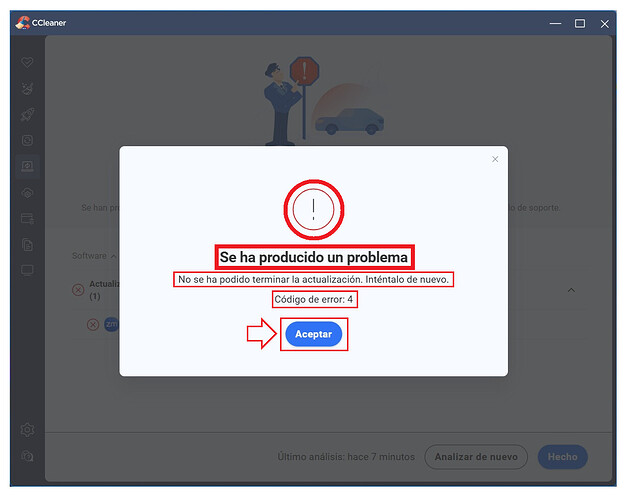Select the highlighted Software Updater laptop icon
The image size is (630, 500).
tap(27, 166)
